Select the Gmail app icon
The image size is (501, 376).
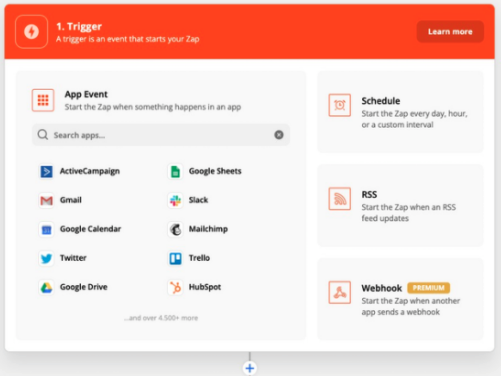(x=46, y=200)
